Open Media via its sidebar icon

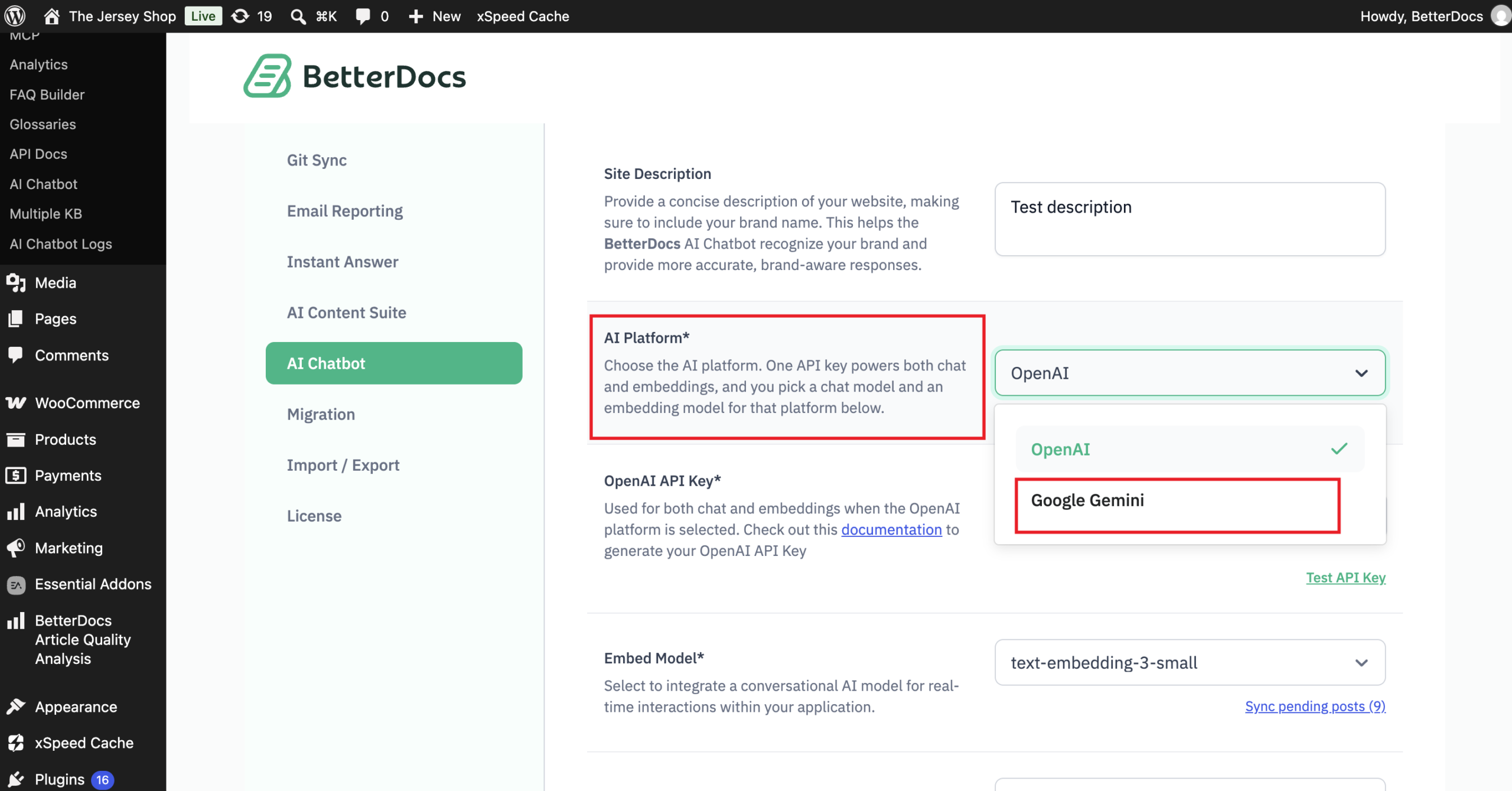[16, 283]
